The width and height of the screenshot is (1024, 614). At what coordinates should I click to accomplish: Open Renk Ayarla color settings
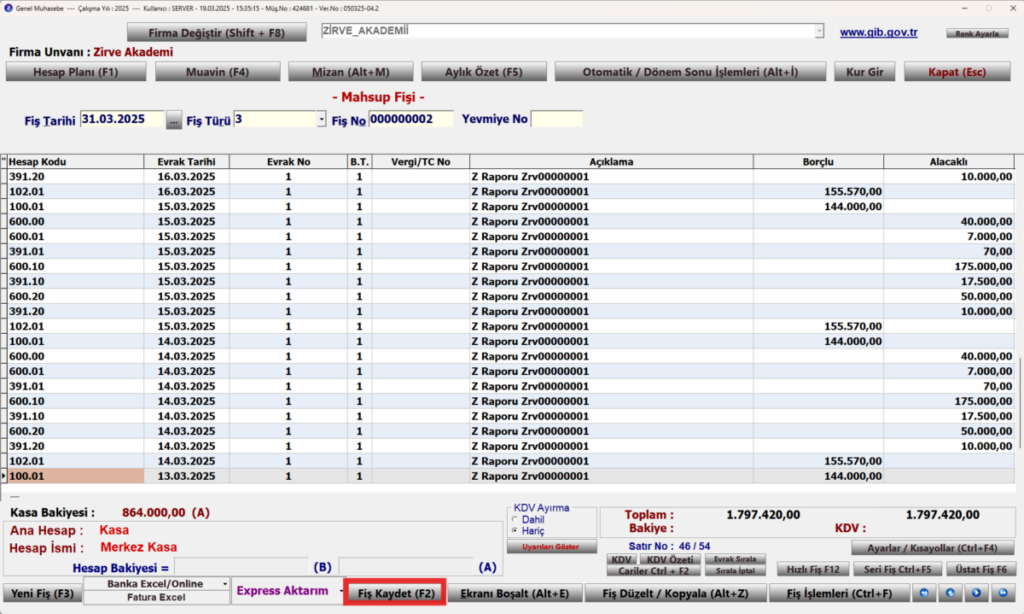coord(977,33)
